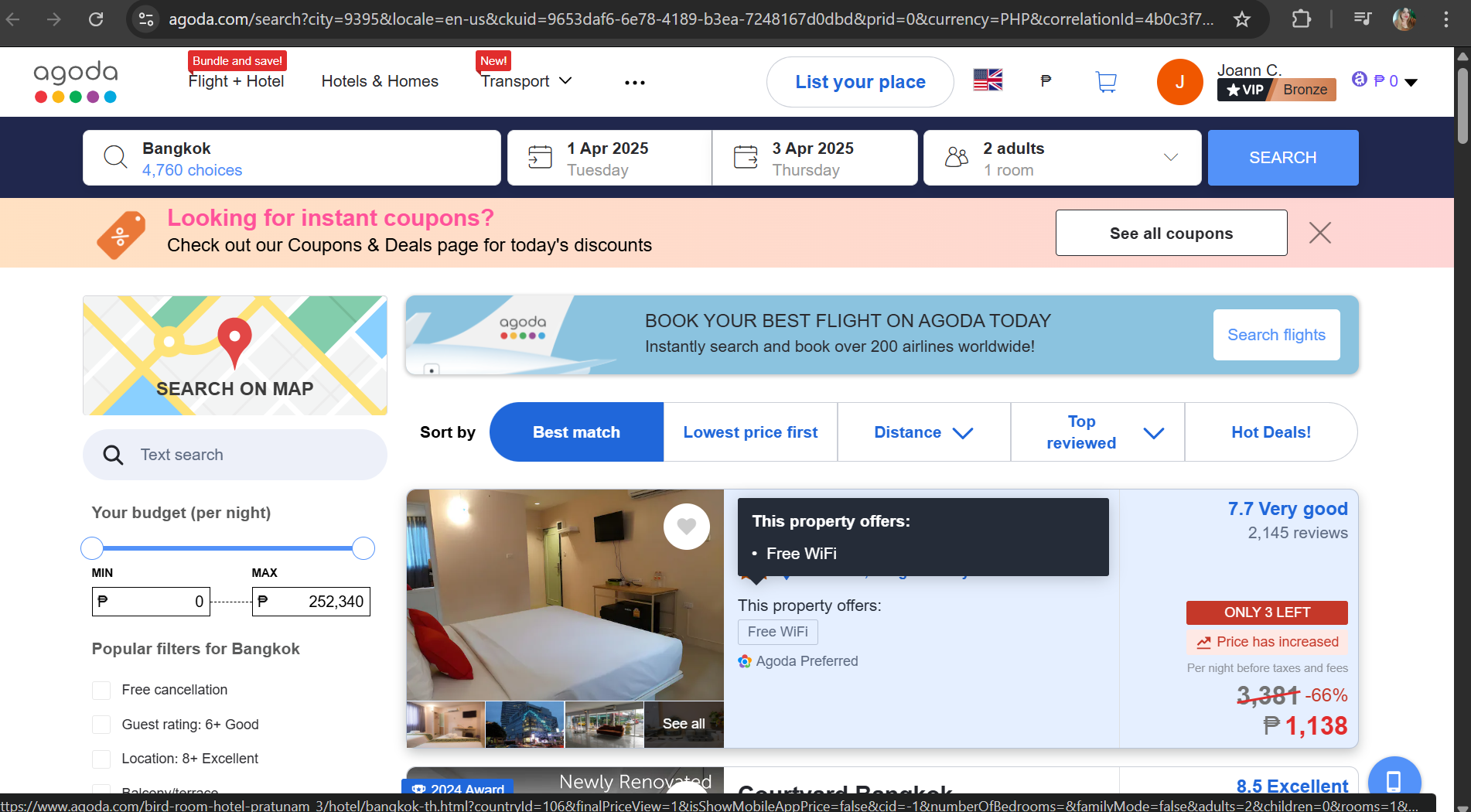Click the MIN budget input field
Image resolution: width=1471 pixels, height=812 pixels.
coord(151,602)
